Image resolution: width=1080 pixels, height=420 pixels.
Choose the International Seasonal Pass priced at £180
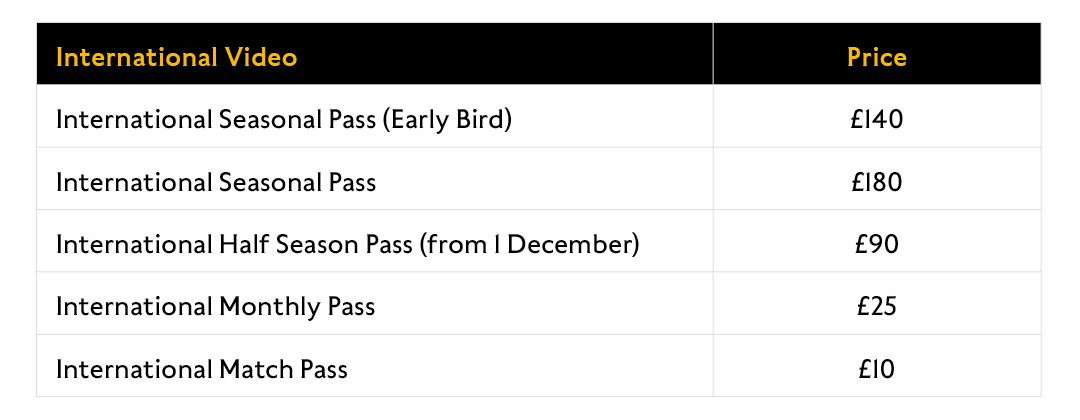click(216, 182)
